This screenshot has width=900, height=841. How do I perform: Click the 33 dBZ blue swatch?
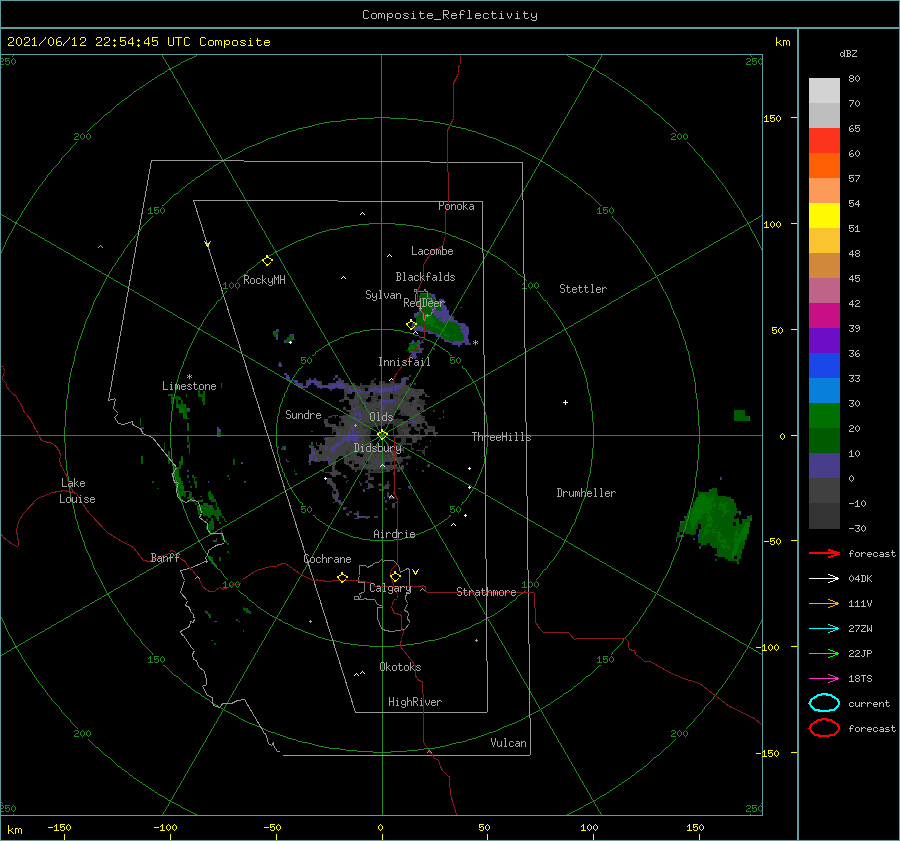pyautogui.click(x=824, y=366)
